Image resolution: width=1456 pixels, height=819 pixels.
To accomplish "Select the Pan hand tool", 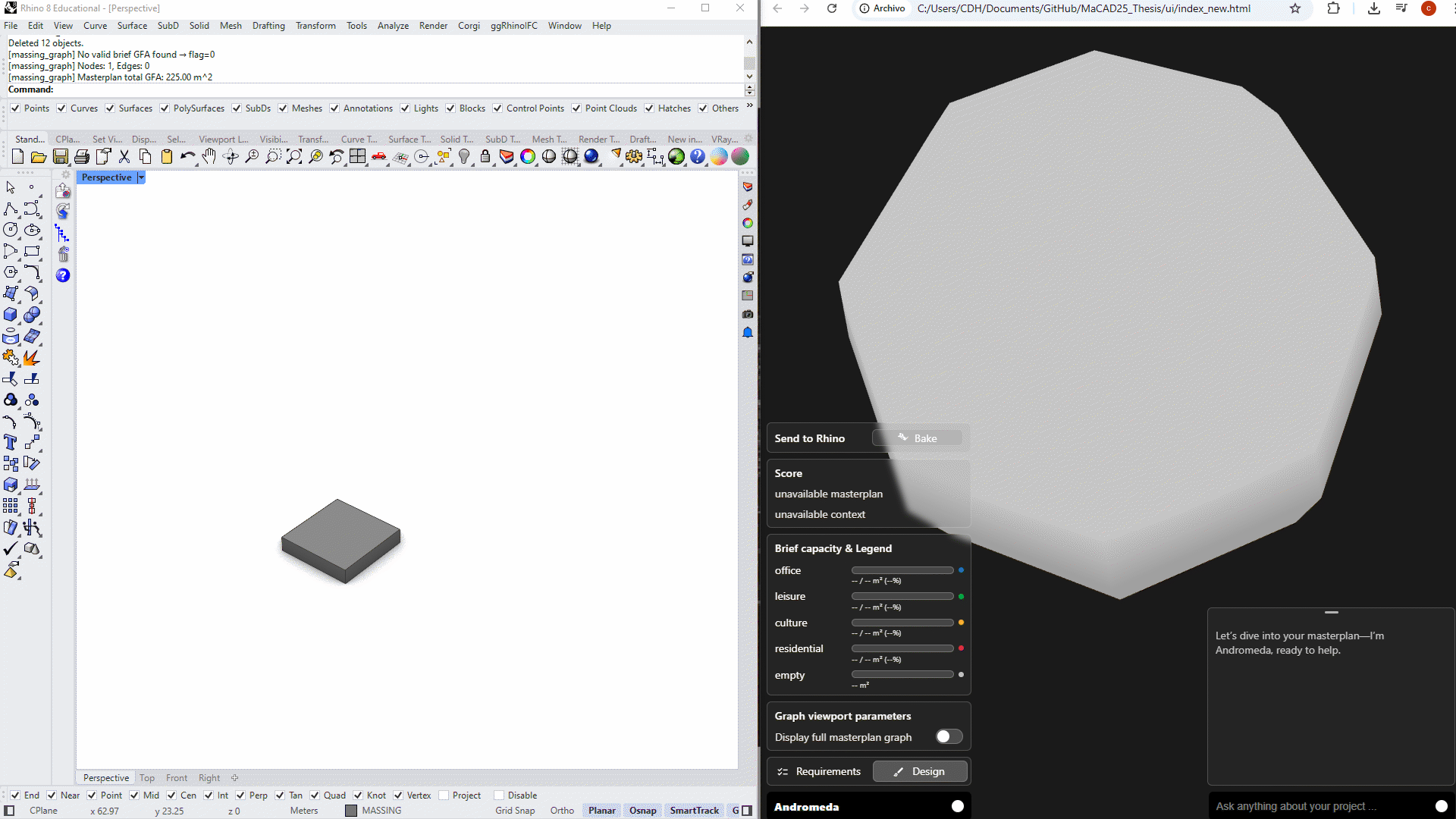I will (x=209, y=157).
